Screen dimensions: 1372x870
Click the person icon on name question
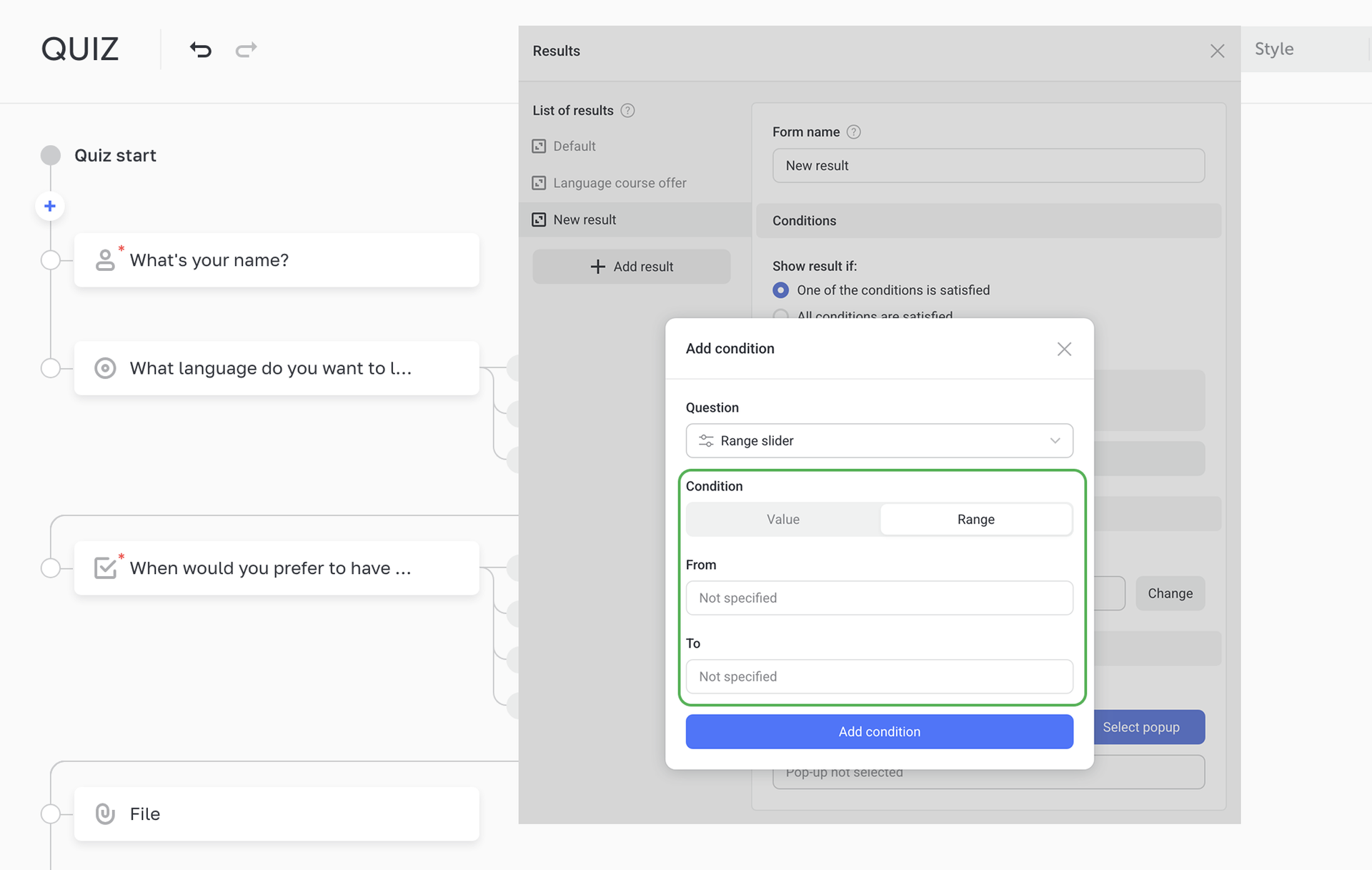pos(105,260)
